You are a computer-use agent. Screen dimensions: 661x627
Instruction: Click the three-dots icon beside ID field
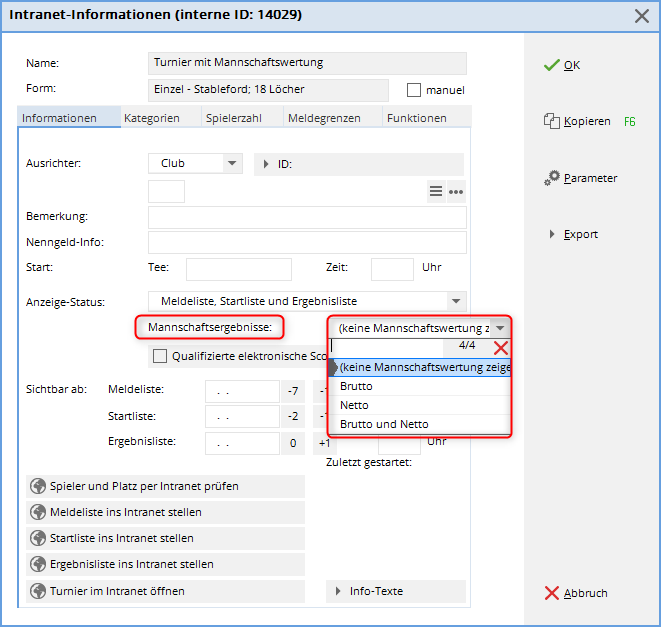tap(456, 192)
